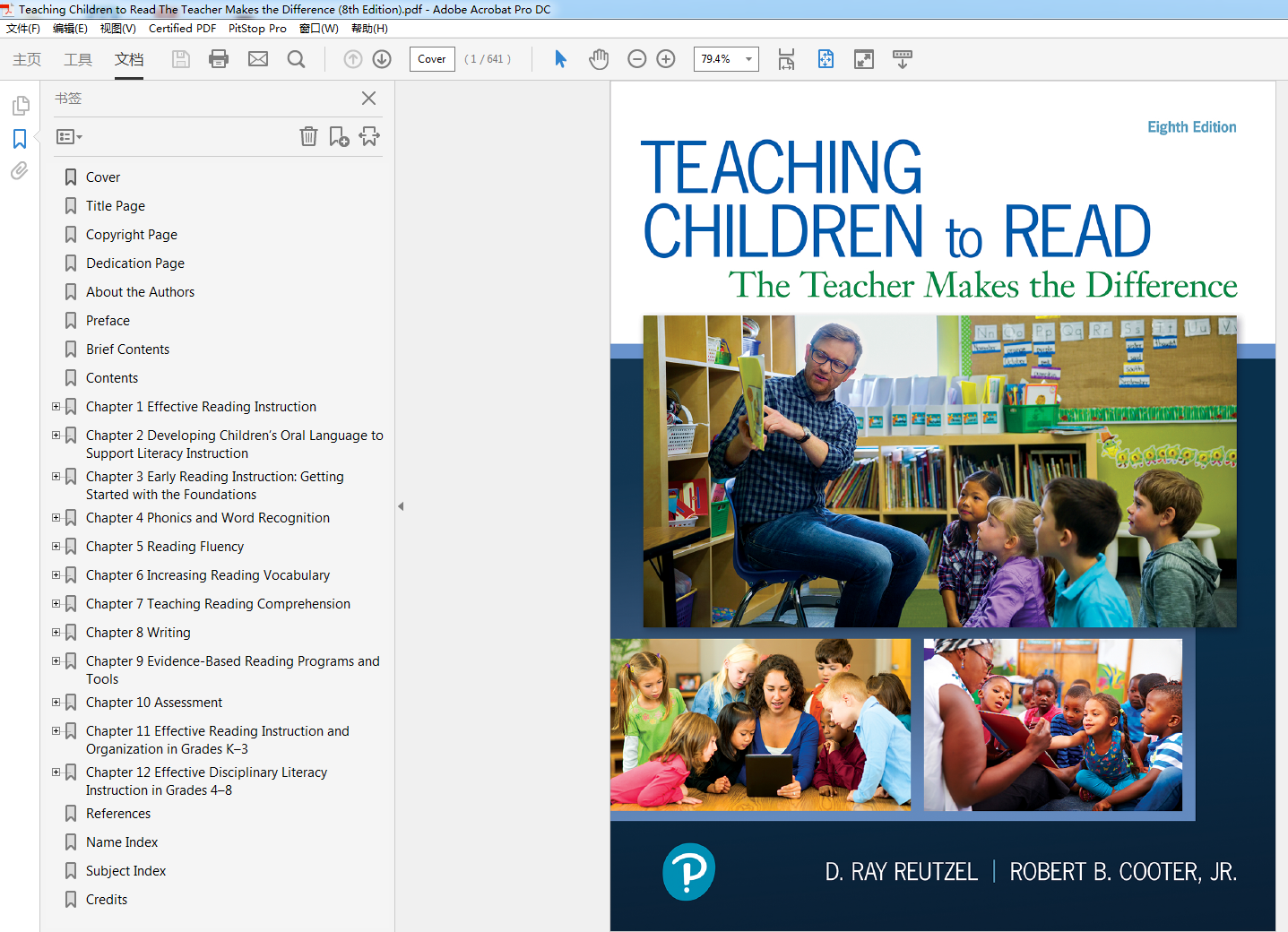Expand Chapter 6 Increasing Reading Vocabulary
1288x932 pixels.
point(56,575)
